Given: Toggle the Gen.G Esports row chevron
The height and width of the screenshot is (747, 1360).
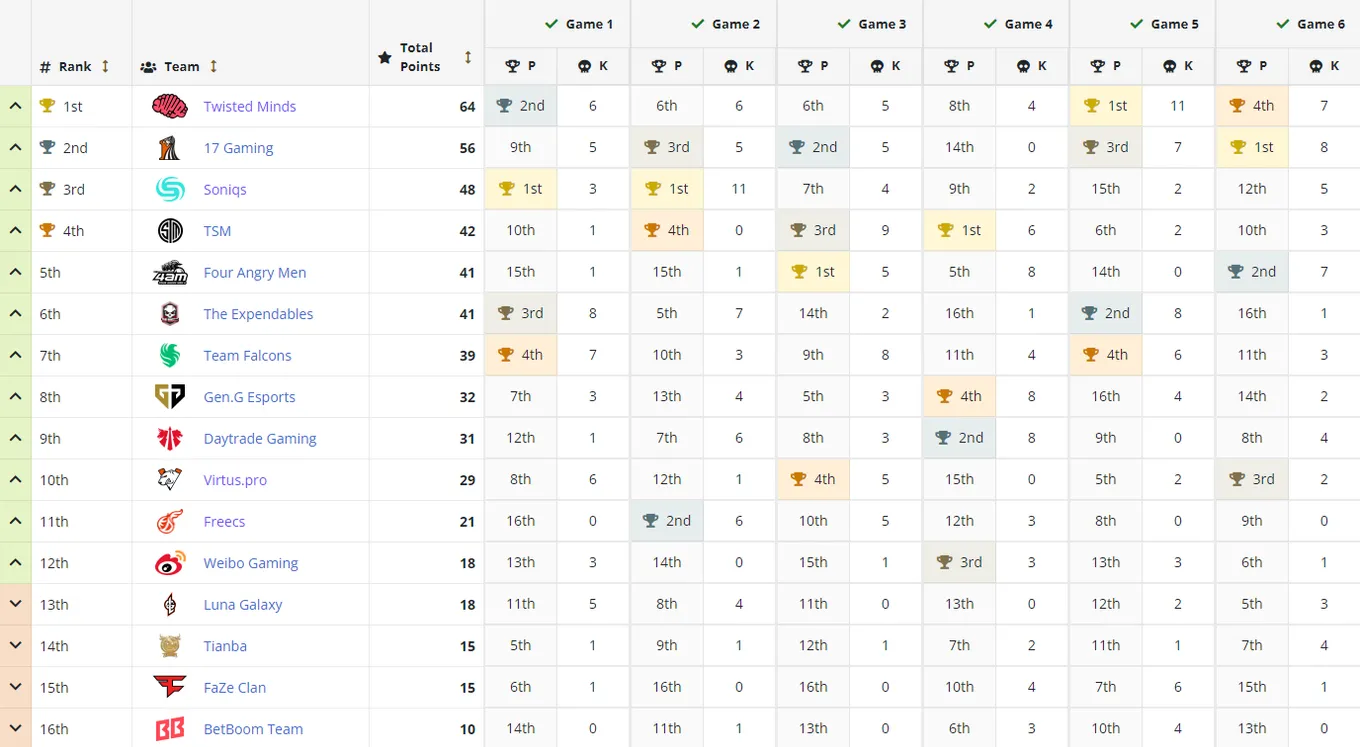Looking at the screenshot, I should (x=15, y=397).
